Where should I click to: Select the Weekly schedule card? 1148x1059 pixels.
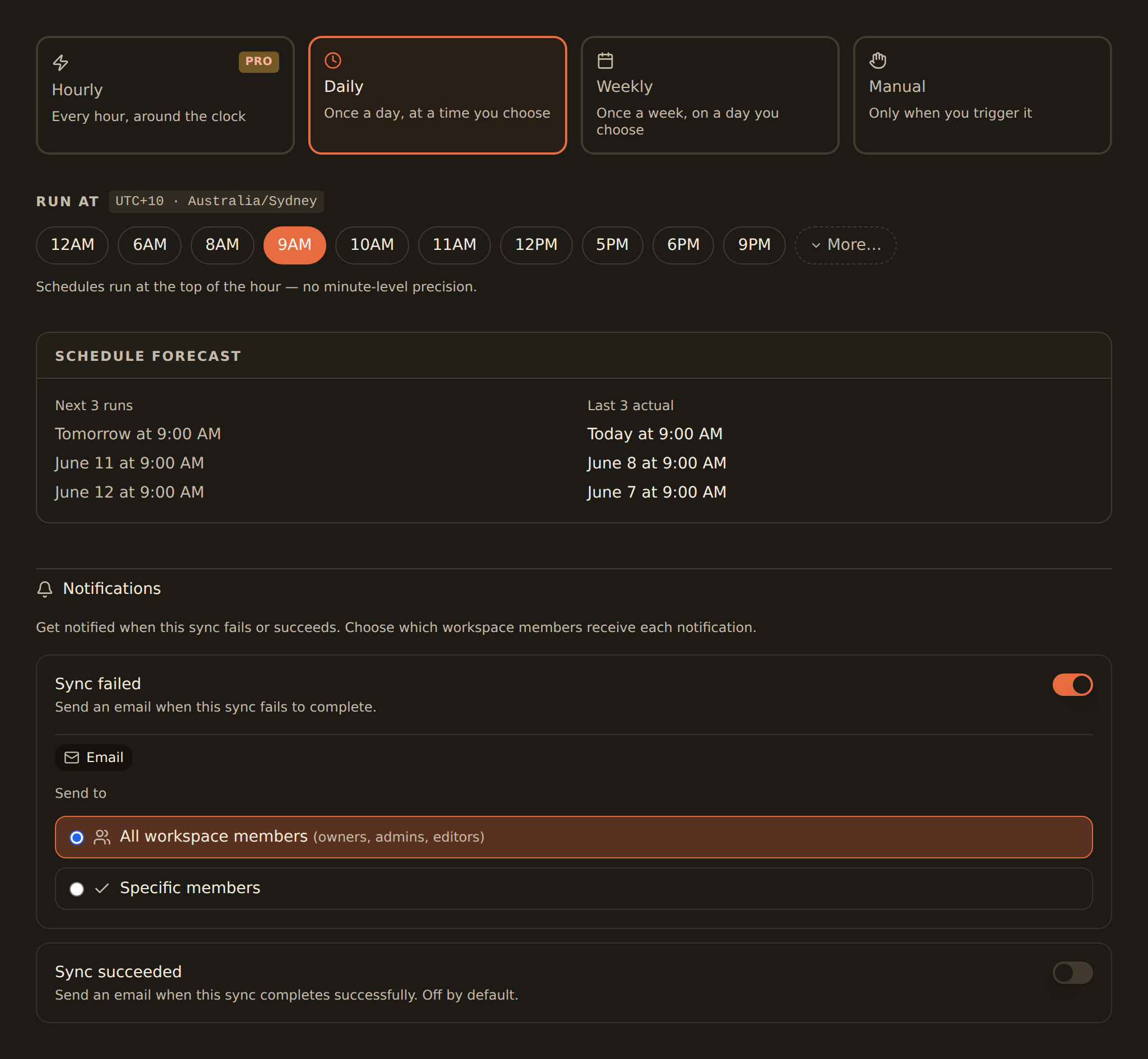(x=710, y=95)
